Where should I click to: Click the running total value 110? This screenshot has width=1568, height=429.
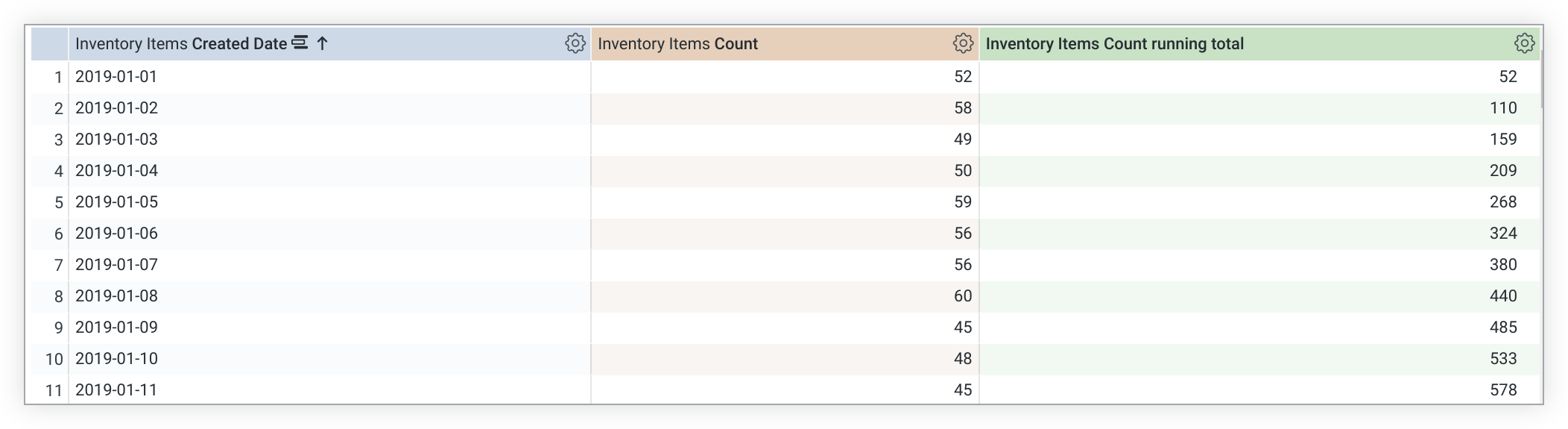1502,108
